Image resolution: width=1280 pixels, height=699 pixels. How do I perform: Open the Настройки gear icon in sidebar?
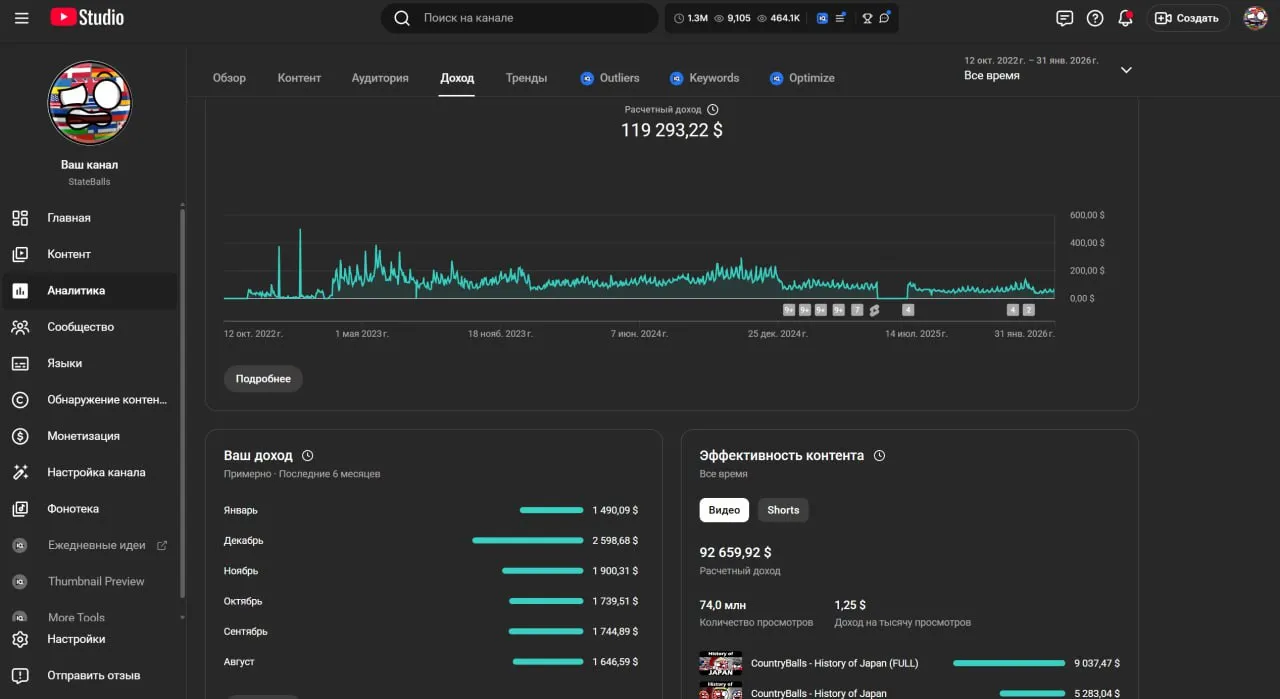tap(20, 639)
